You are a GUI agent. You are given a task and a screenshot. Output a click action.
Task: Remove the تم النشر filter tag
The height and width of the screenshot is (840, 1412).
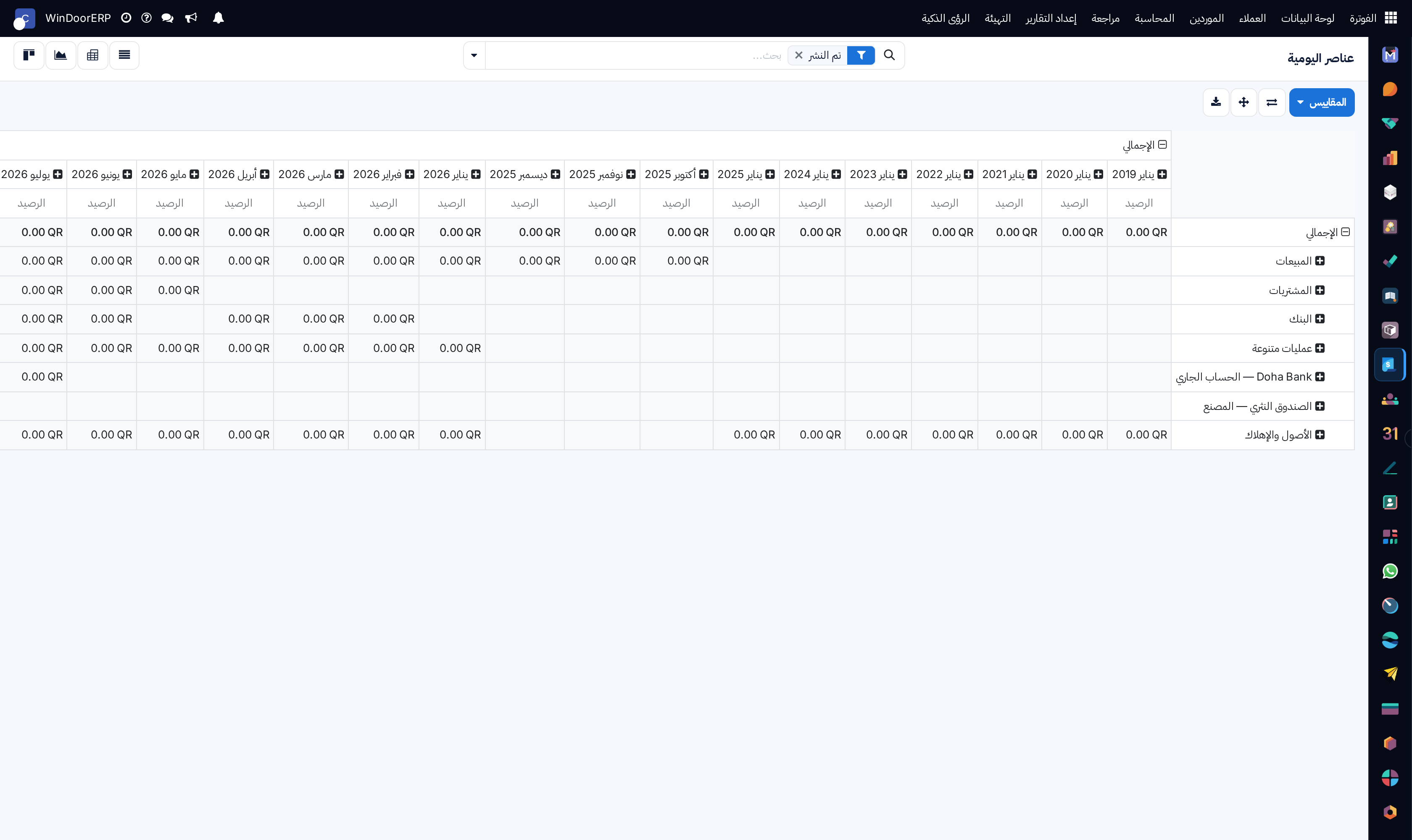tap(798, 55)
